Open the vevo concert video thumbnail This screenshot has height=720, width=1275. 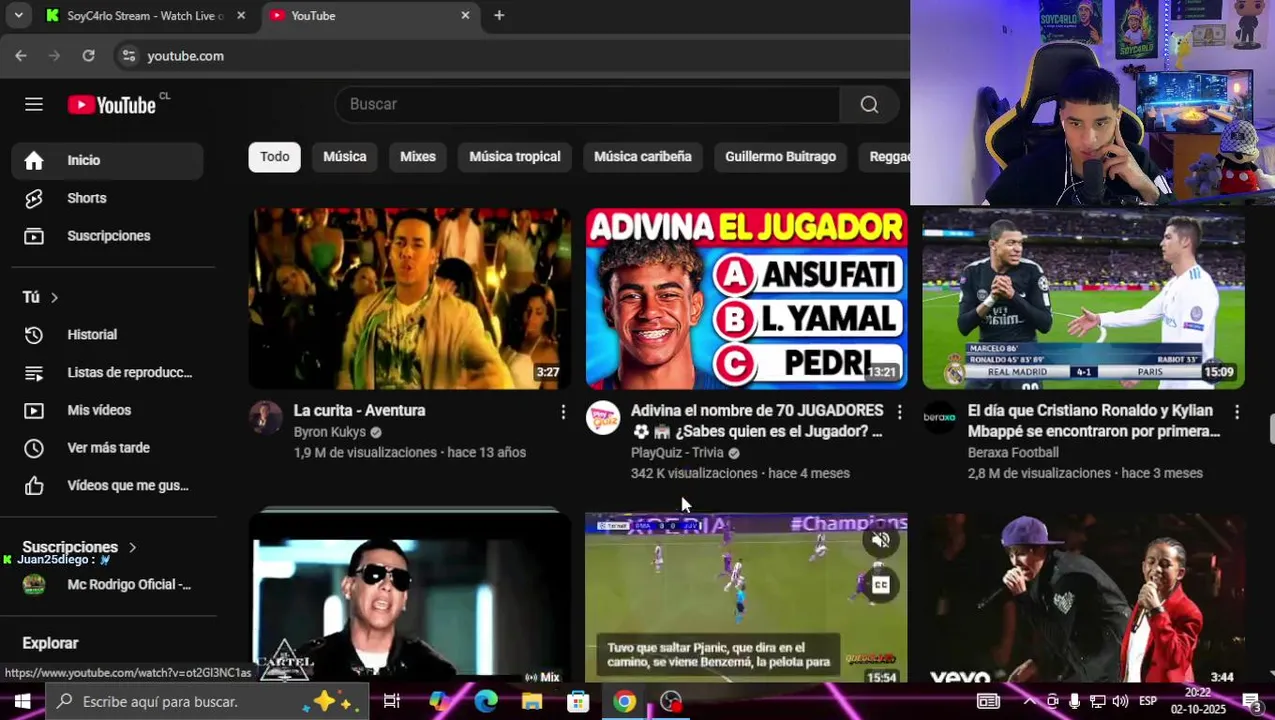(1083, 597)
